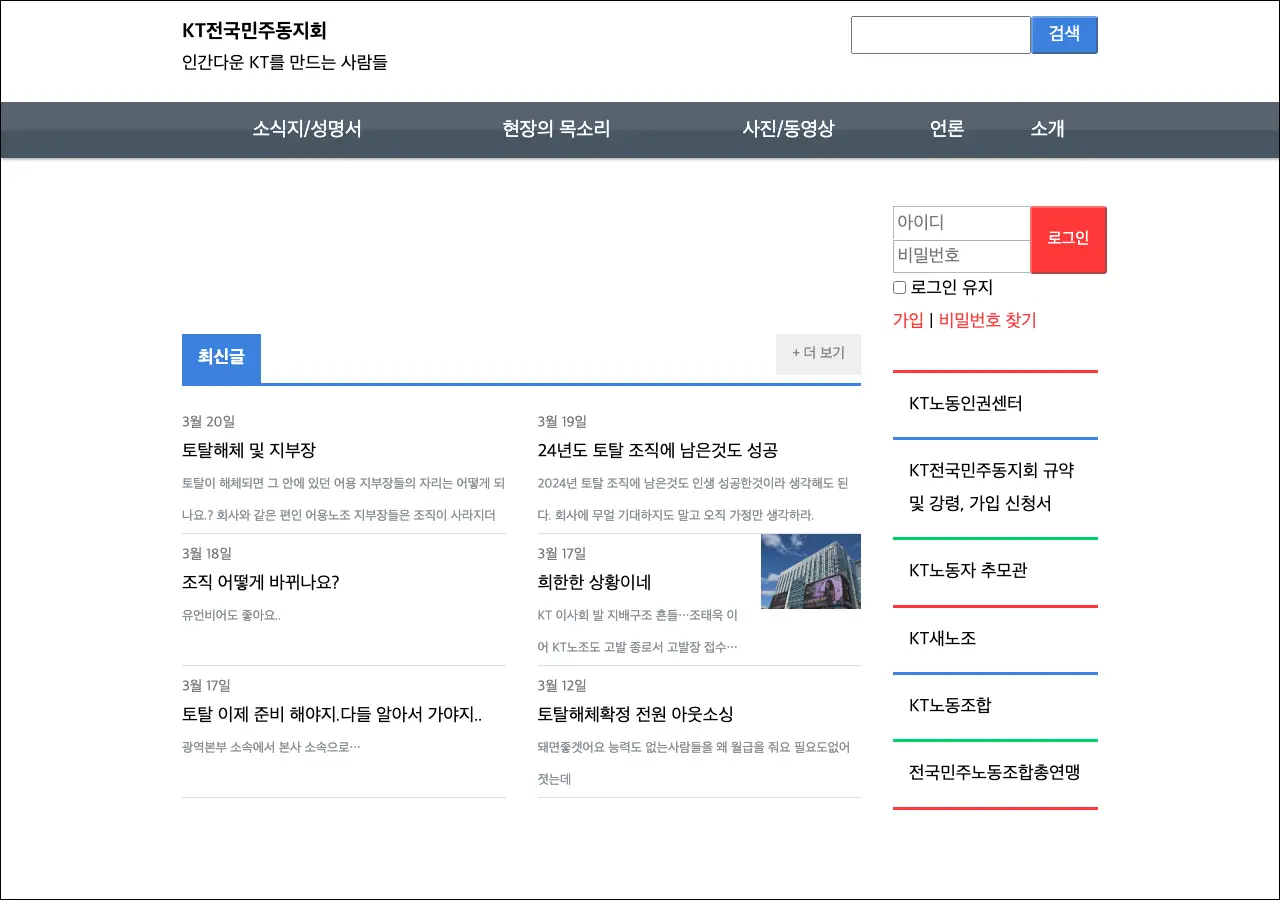Image resolution: width=1280 pixels, height=900 pixels.
Task: Click the 아이디 input field
Action: (x=961, y=223)
